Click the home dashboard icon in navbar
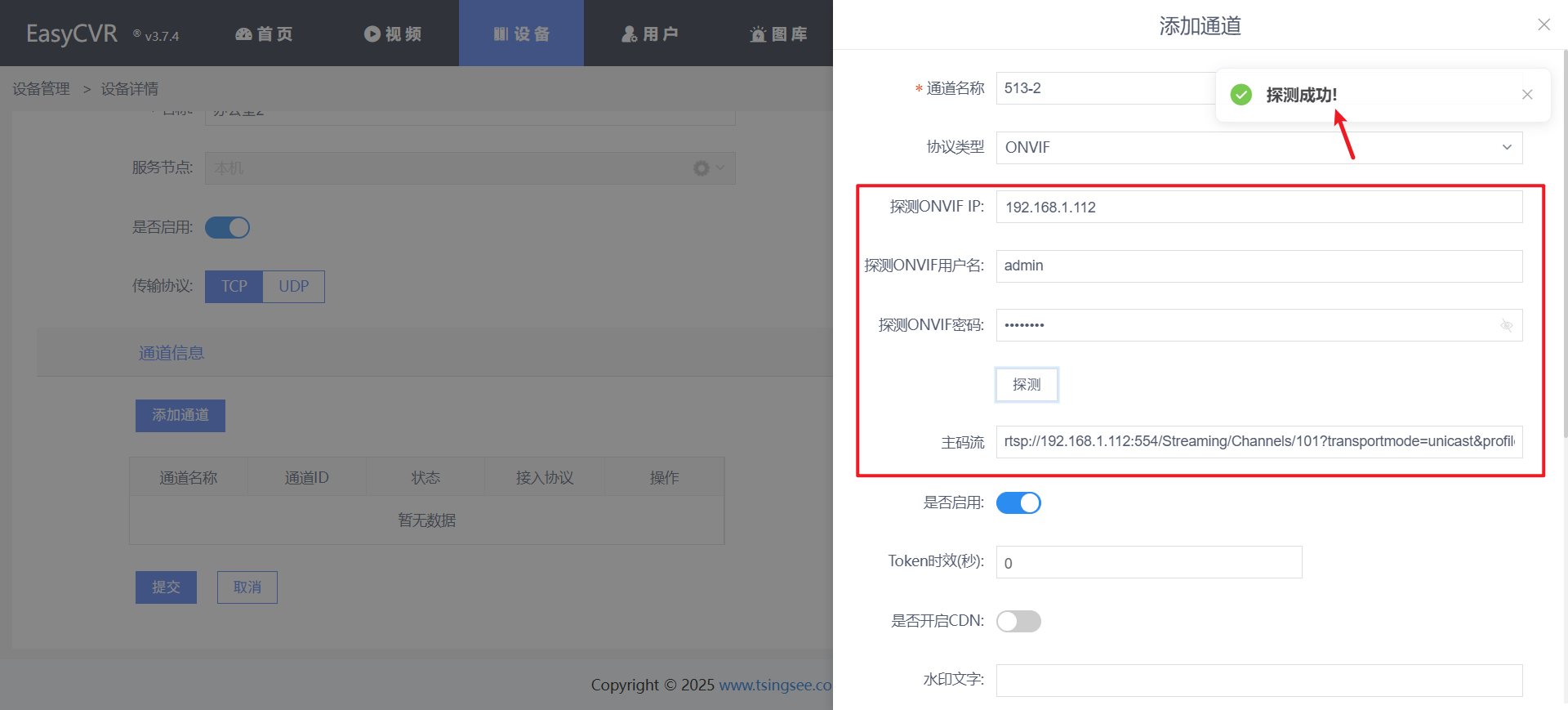The width and height of the screenshot is (1568, 710). point(243,34)
